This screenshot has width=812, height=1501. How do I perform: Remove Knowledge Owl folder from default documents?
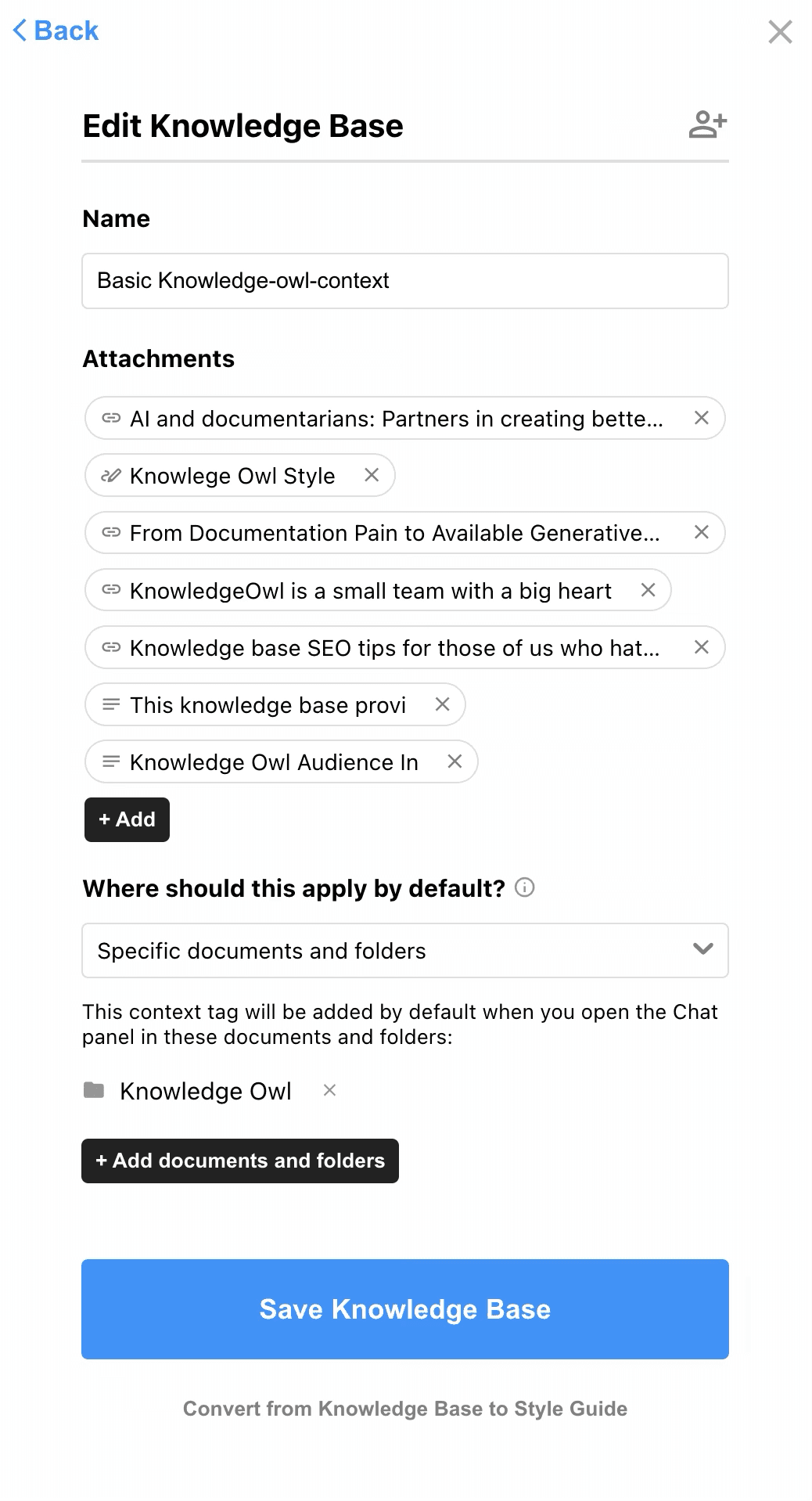tap(329, 1090)
